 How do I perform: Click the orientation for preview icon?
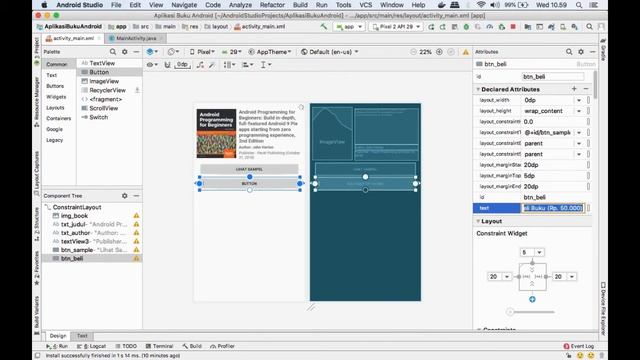(173, 52)
